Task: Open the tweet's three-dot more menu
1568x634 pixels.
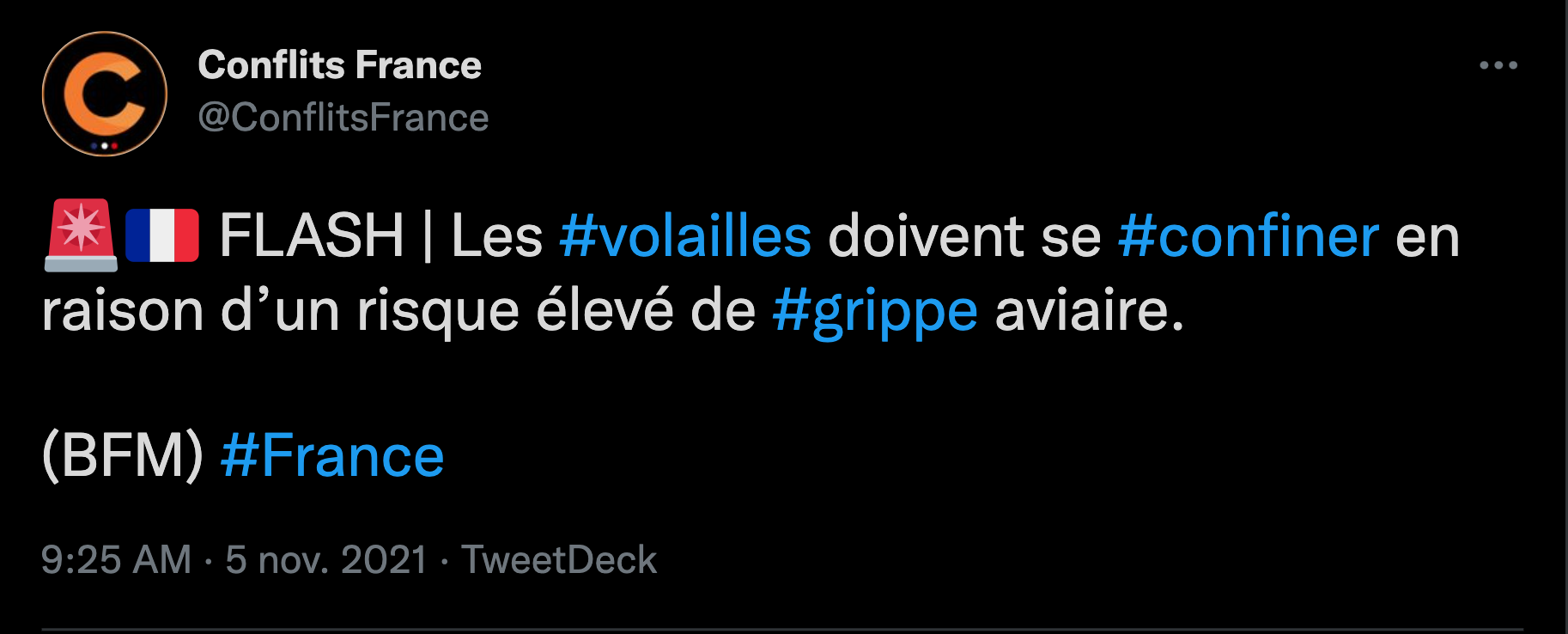Action: (x=1498, y=65)
